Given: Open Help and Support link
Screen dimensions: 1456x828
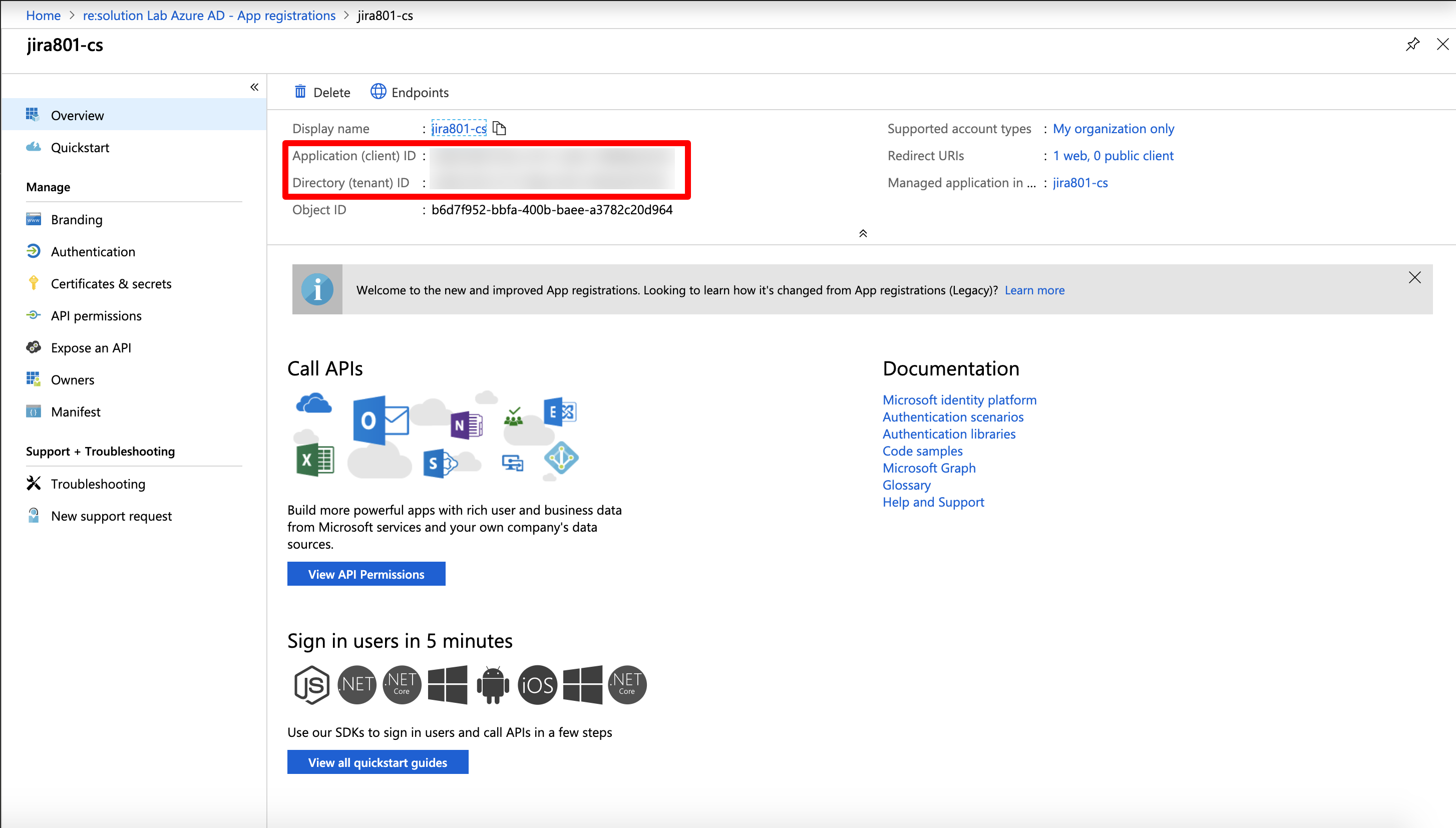Looking at the screenshot, I should point(933,502).
